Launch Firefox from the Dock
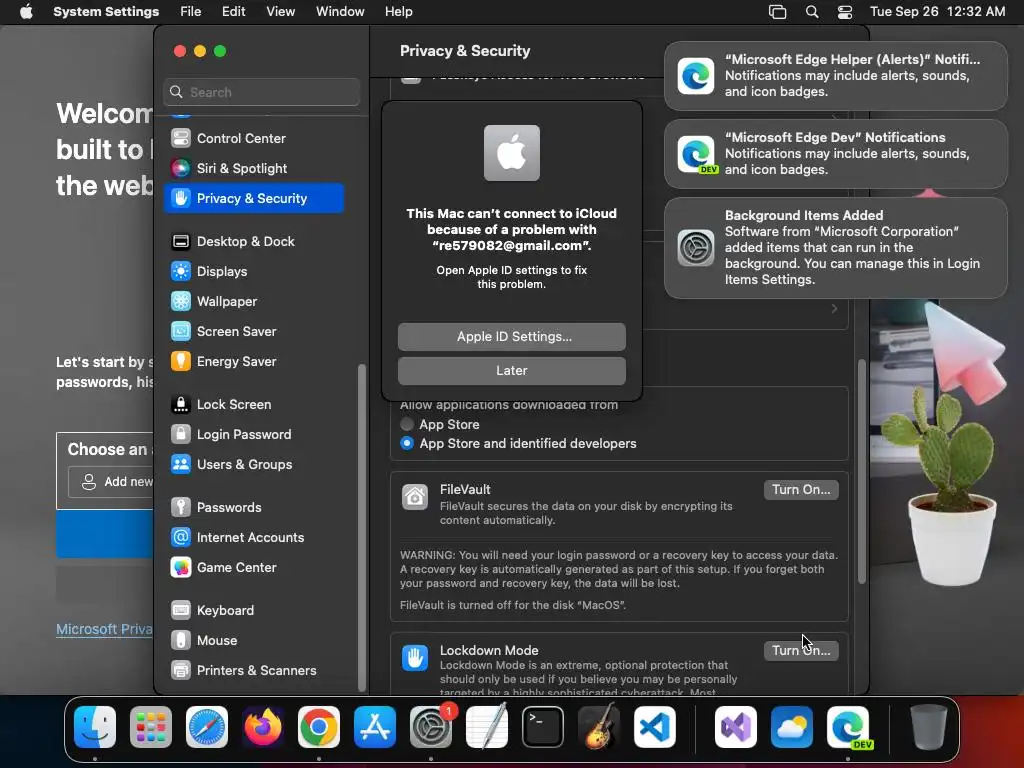 pyautogui.click(x=263, y=727)
